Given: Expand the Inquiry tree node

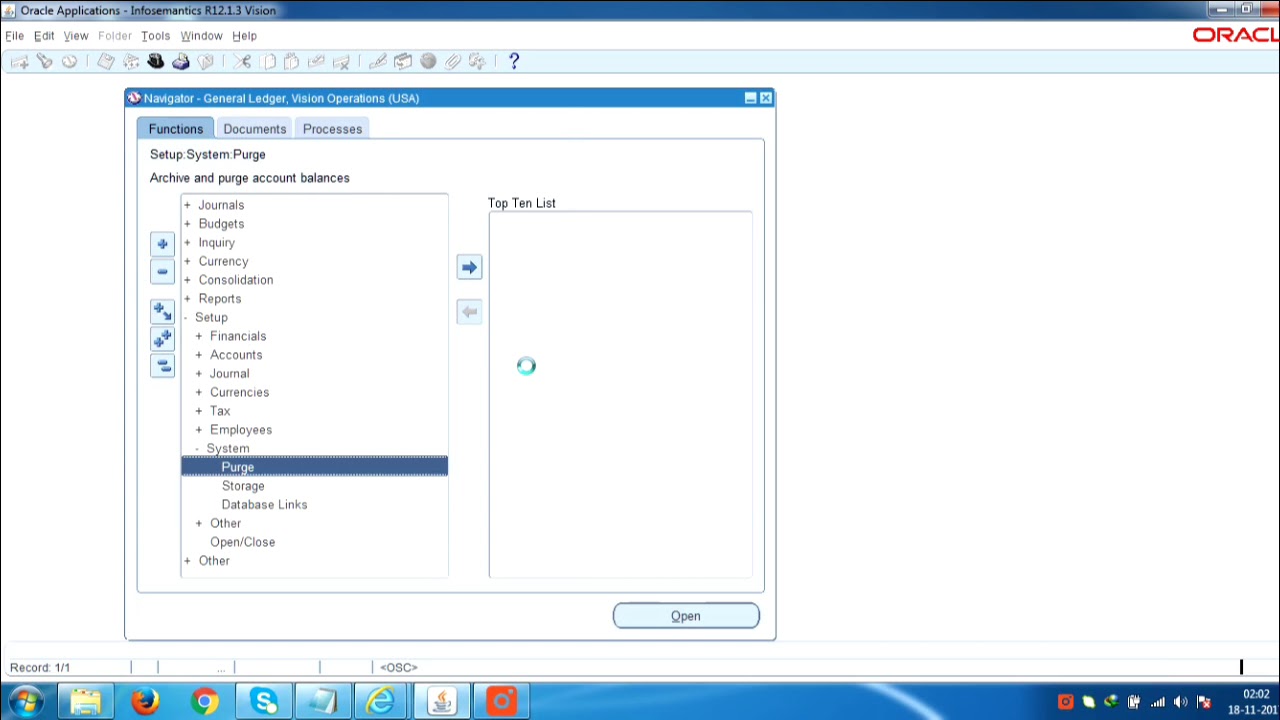Looking at the screenshot, I should pos(187,243).
